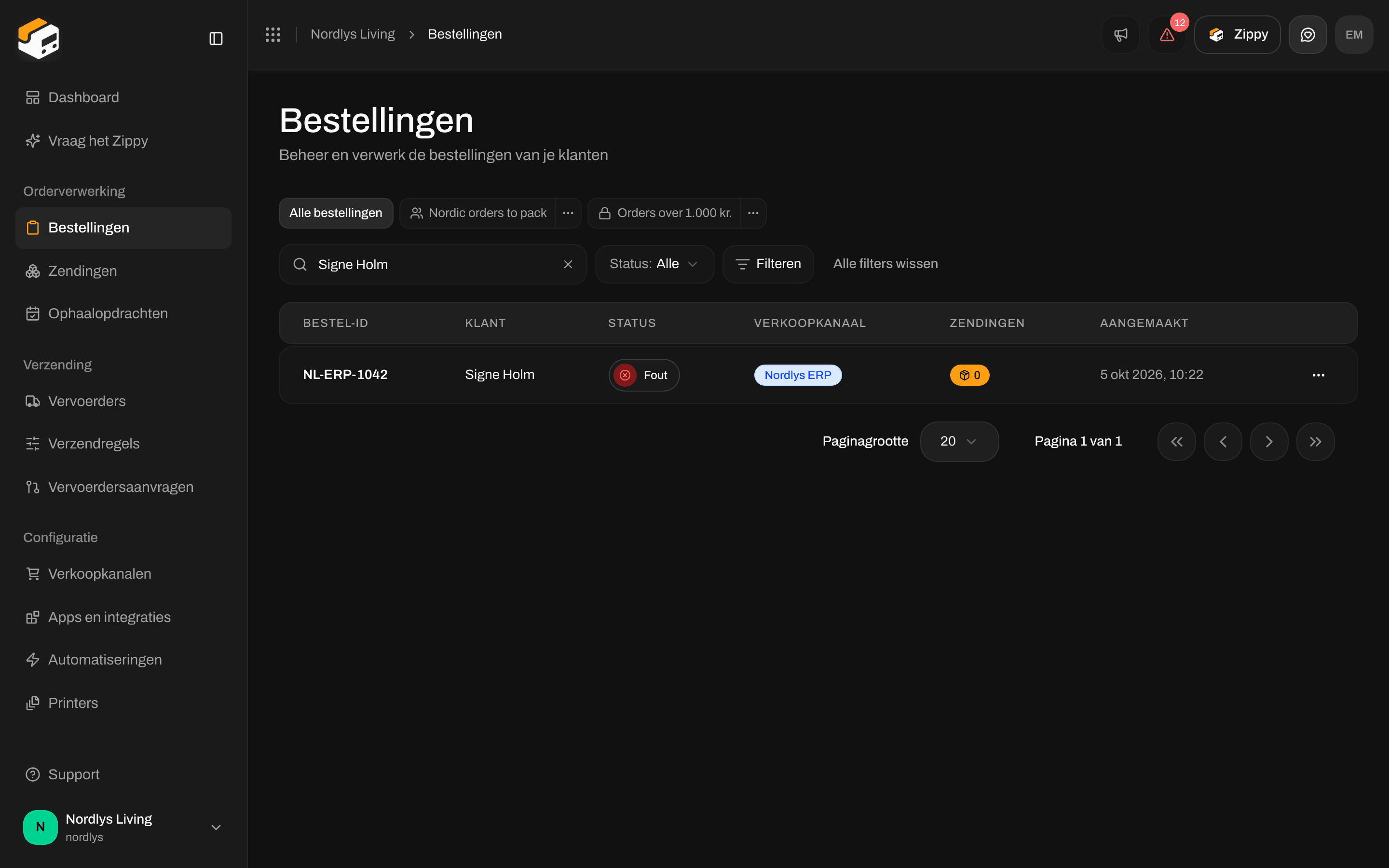Open options for Orders over 1.000 kr.
Viewport: 1389px width, 868px height.
(753, 213)
